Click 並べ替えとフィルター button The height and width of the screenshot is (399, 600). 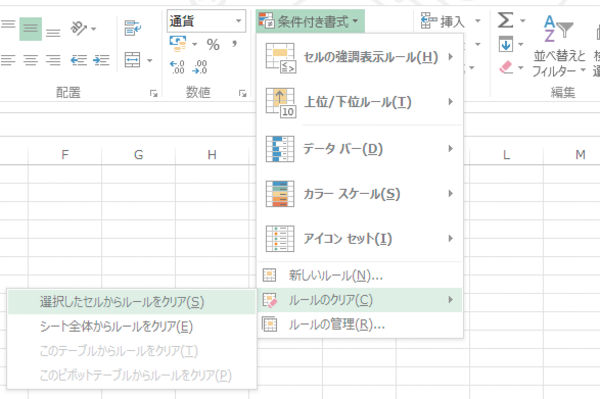559,46
